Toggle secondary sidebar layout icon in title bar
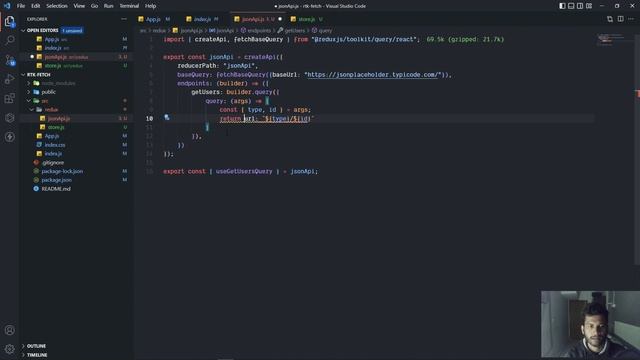The image size is (640, 360). coord(580,6)
